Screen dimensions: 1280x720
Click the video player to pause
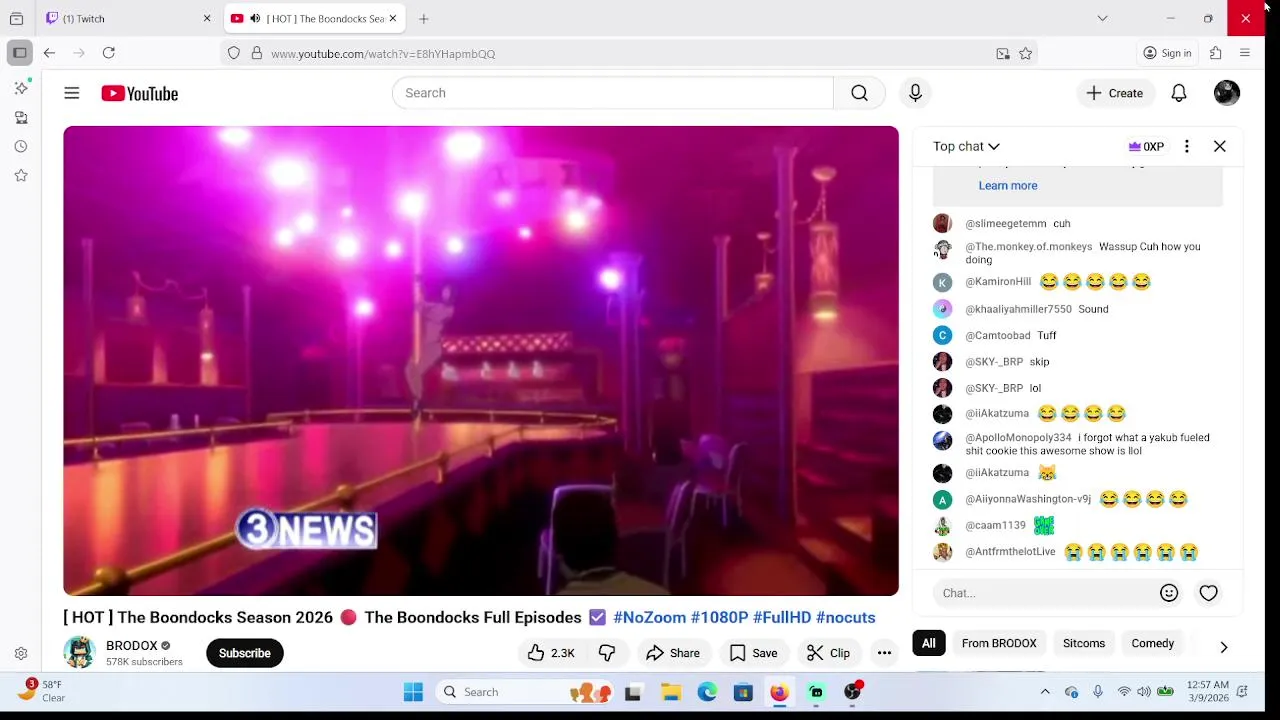pyautogui.click(x=481, y=361)
